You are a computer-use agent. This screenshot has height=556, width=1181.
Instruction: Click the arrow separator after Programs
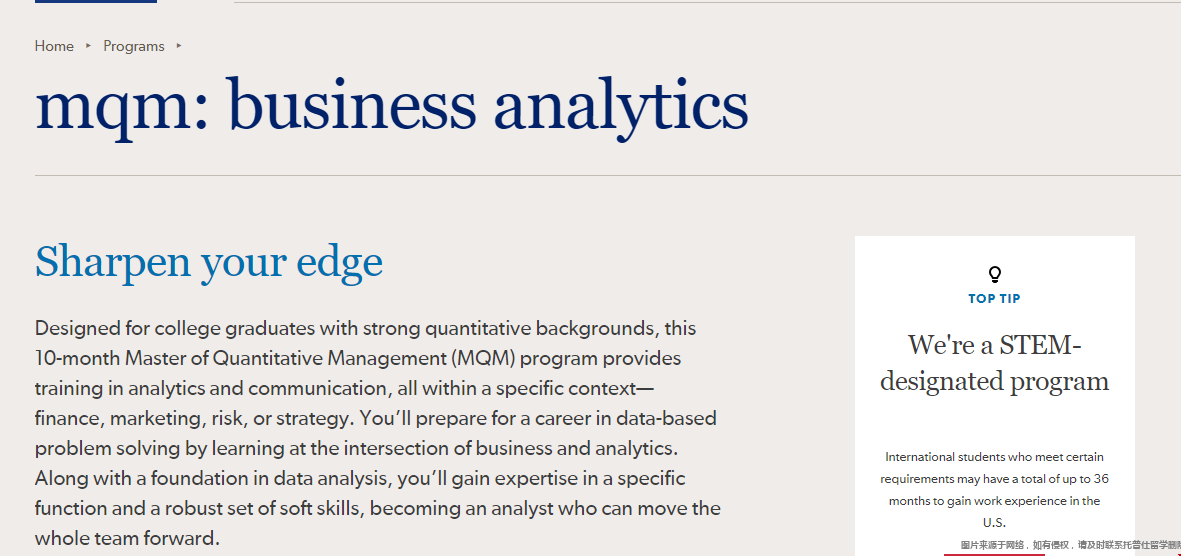tap(179, 46)
